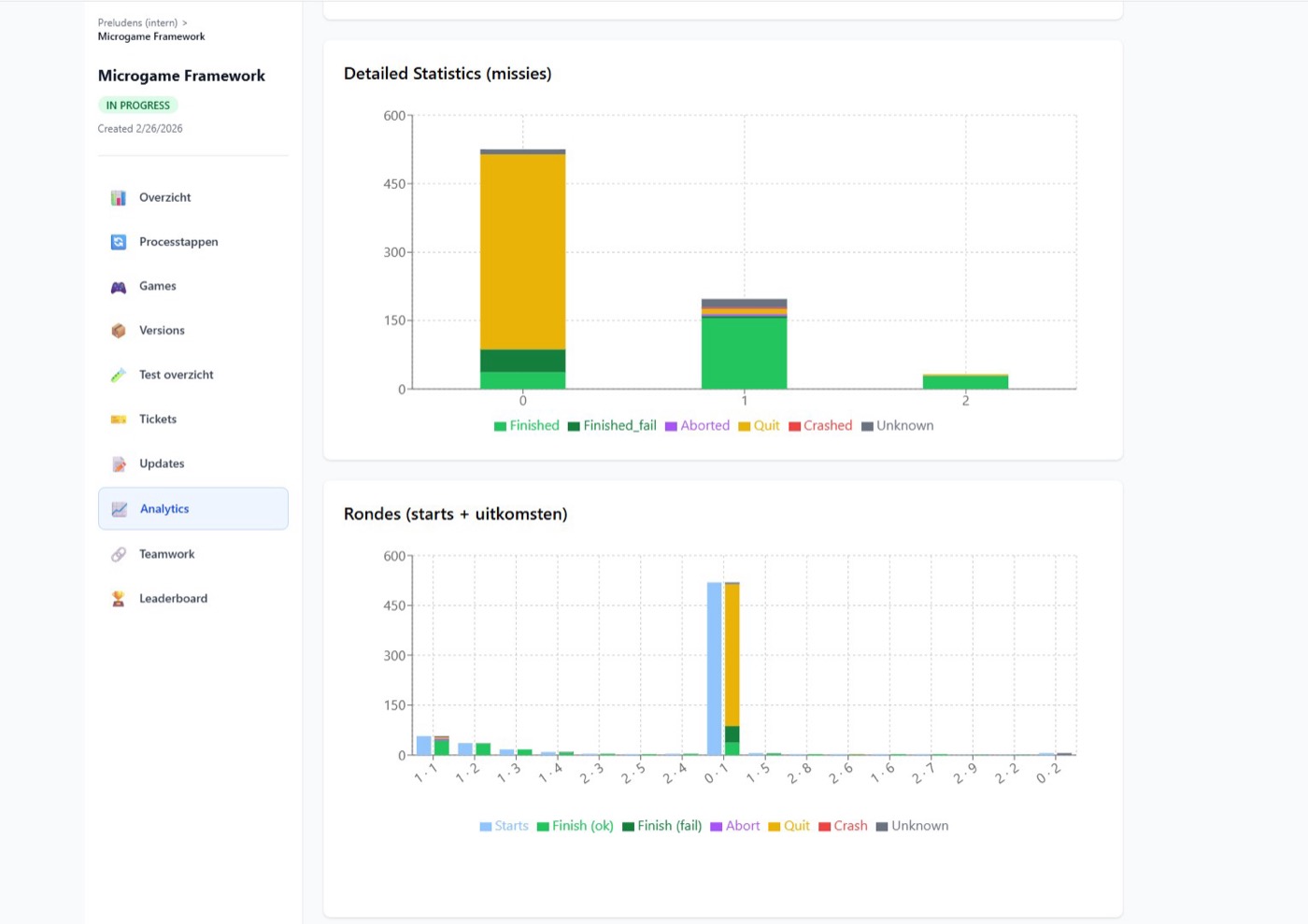This screenshot has width=1308, height=924.
Task: Click the Test overzicht test tube icon
Action: pos(119,375)
